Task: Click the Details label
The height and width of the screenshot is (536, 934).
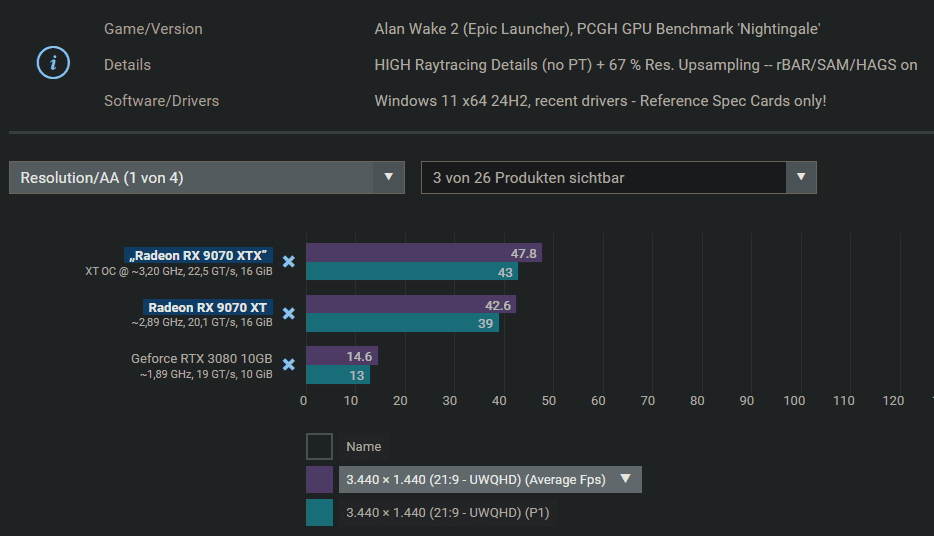Action: (x=127, y=64)
